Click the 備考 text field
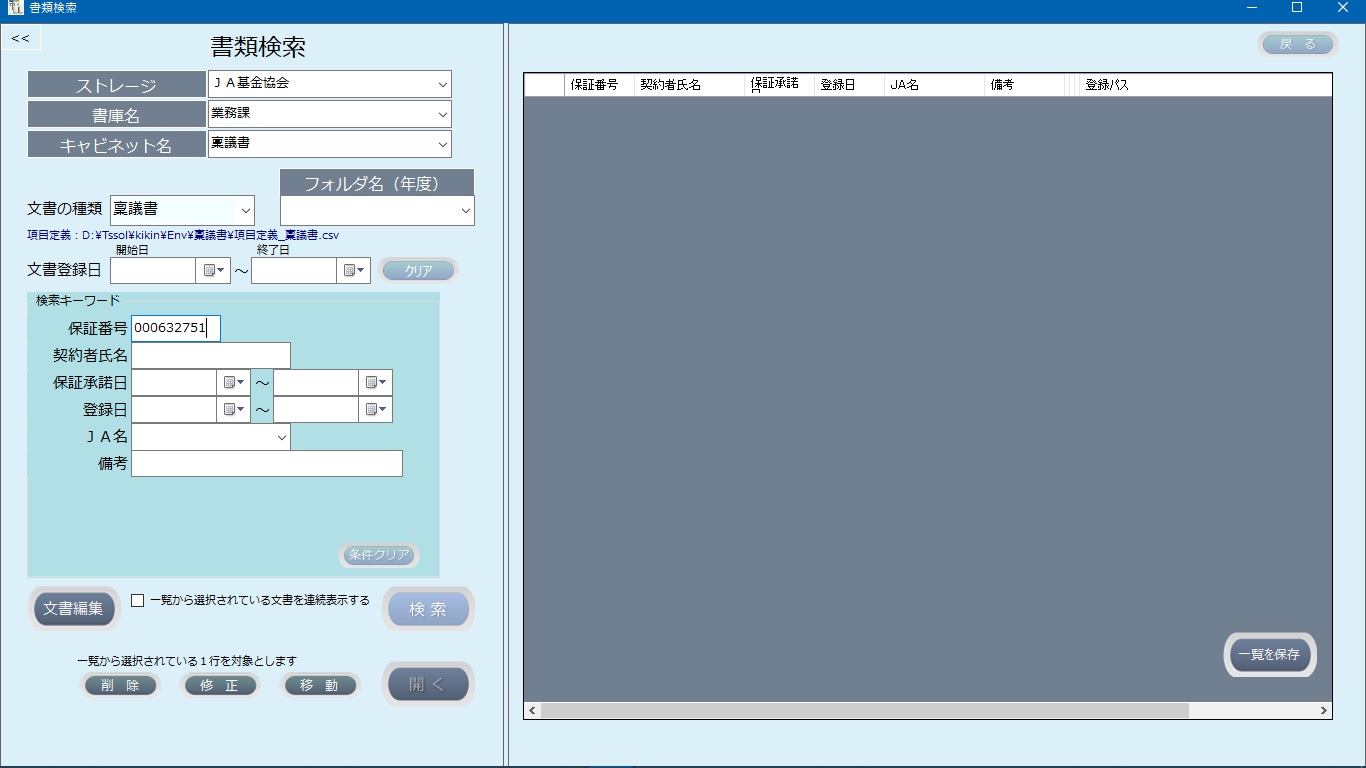This screenshot has height=768, width=1366. coord(267,463)
